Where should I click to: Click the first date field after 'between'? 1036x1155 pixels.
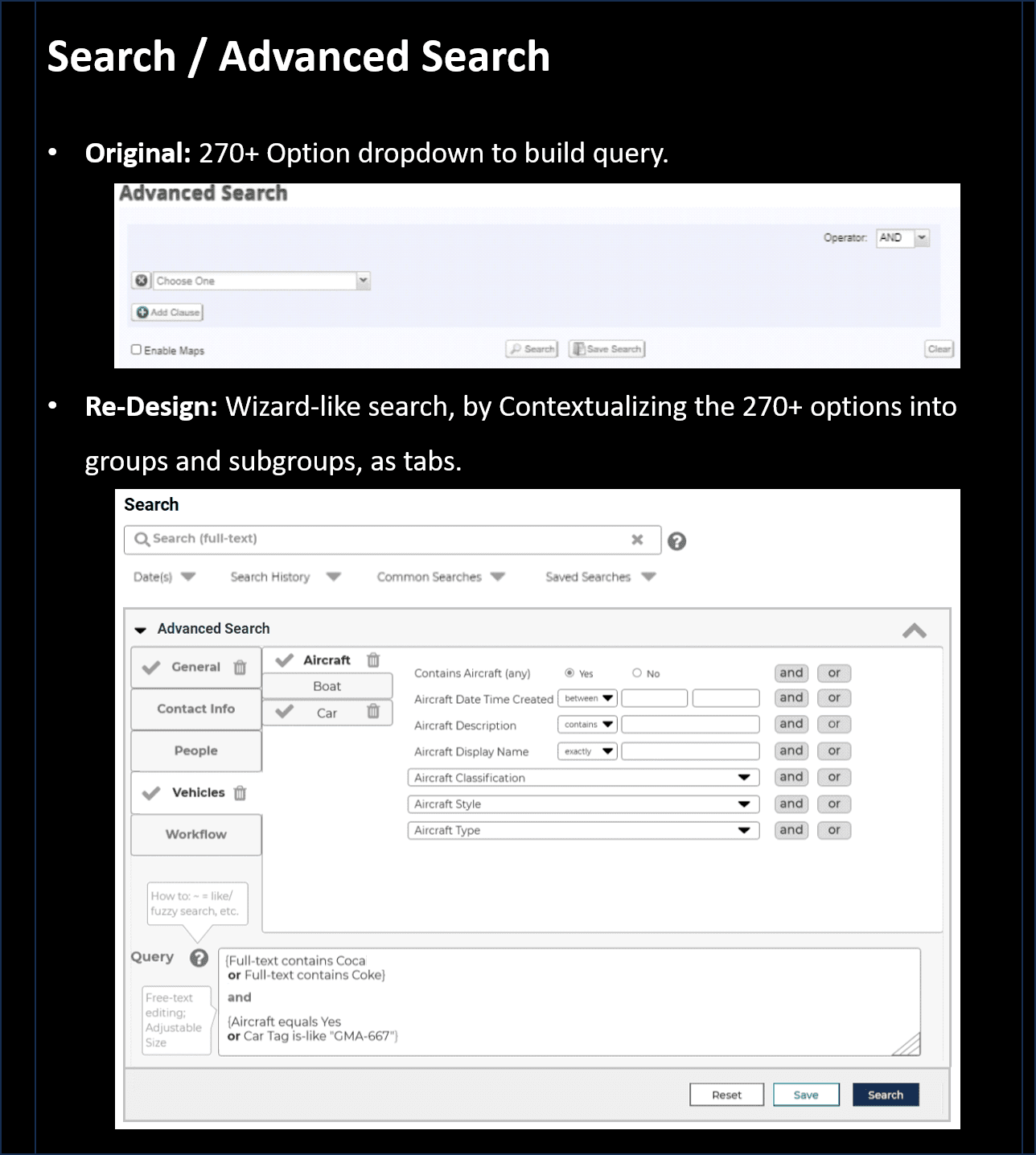pos(655,698)
